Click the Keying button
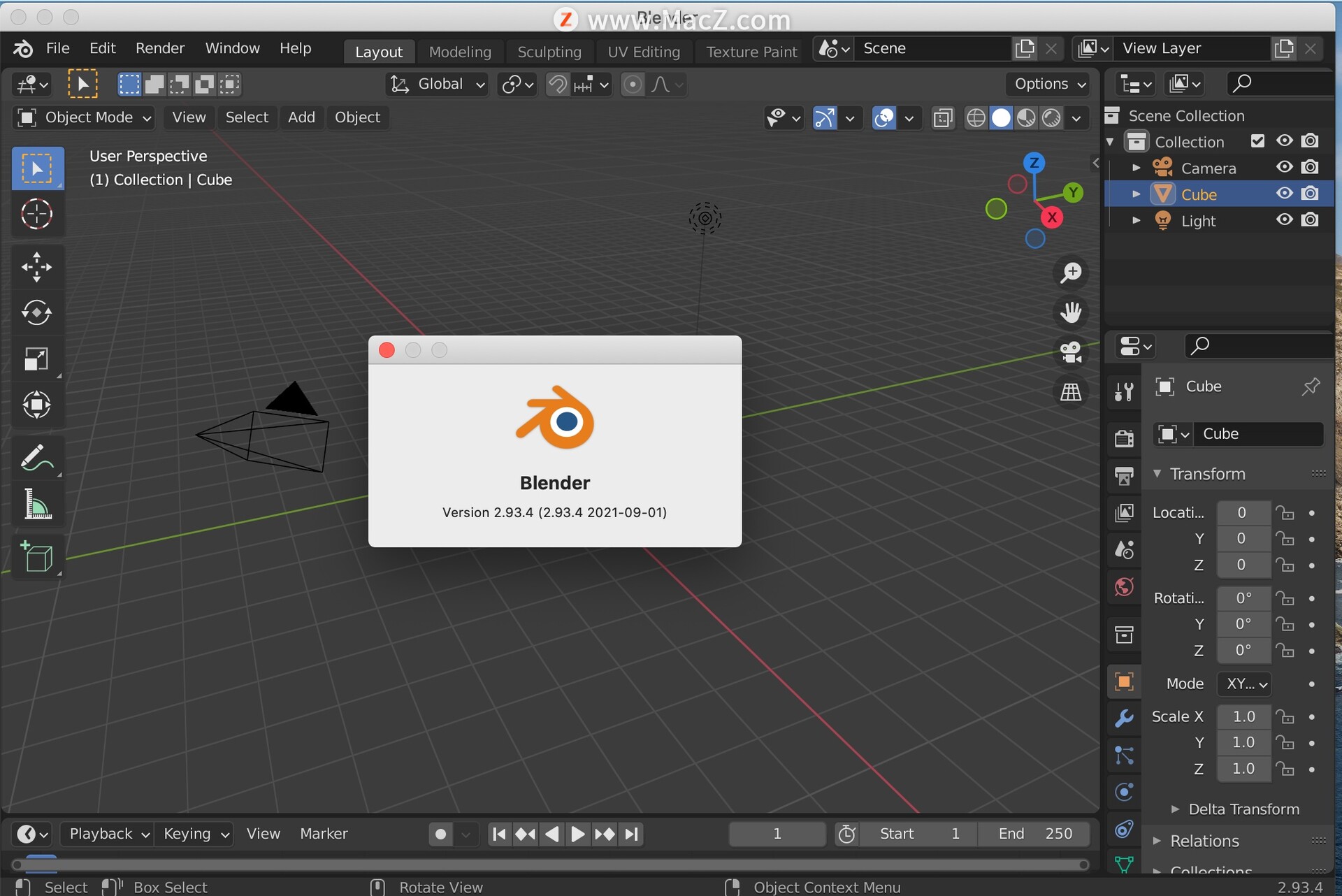 coord(194,834)
